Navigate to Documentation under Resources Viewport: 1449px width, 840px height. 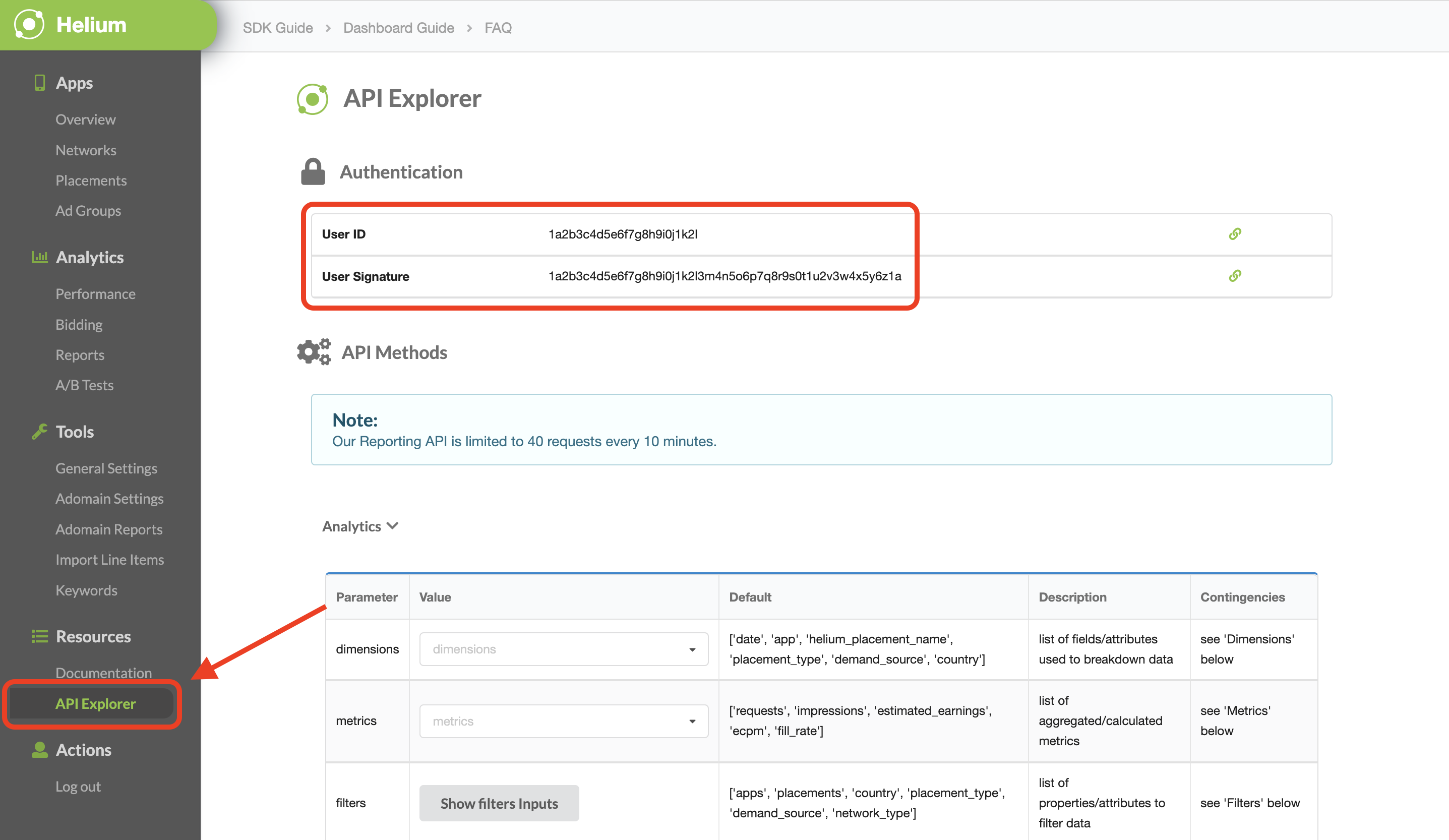coord(104,671)
